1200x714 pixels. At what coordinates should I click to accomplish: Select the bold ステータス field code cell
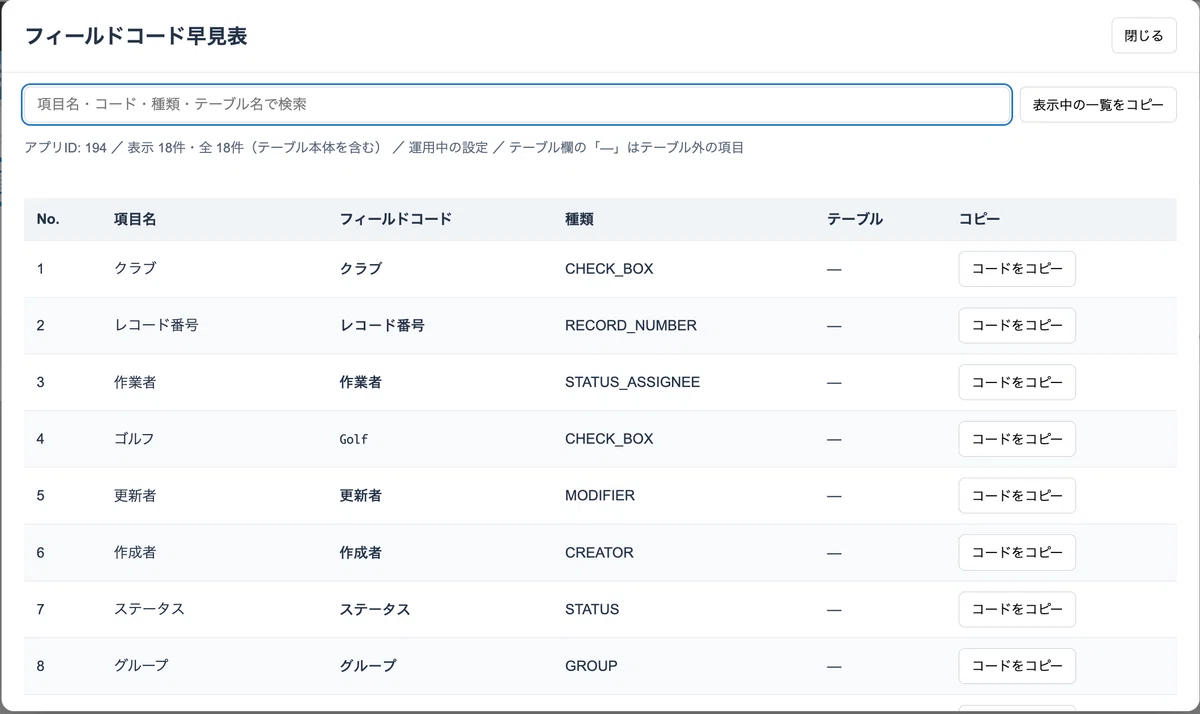point(375,609)
